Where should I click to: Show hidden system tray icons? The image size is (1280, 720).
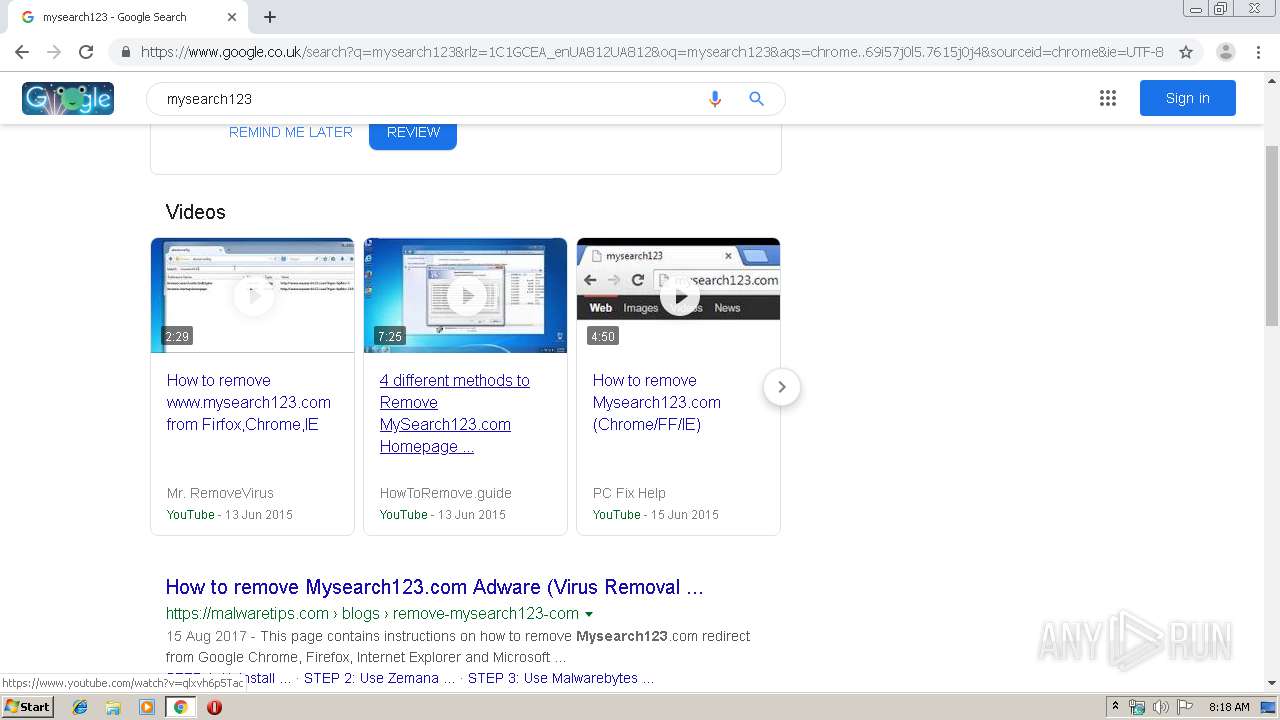1115,707
